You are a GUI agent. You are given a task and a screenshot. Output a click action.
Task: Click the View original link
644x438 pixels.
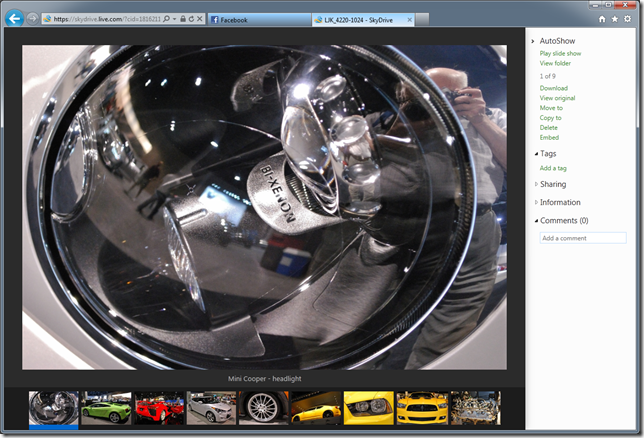(557, 98)
